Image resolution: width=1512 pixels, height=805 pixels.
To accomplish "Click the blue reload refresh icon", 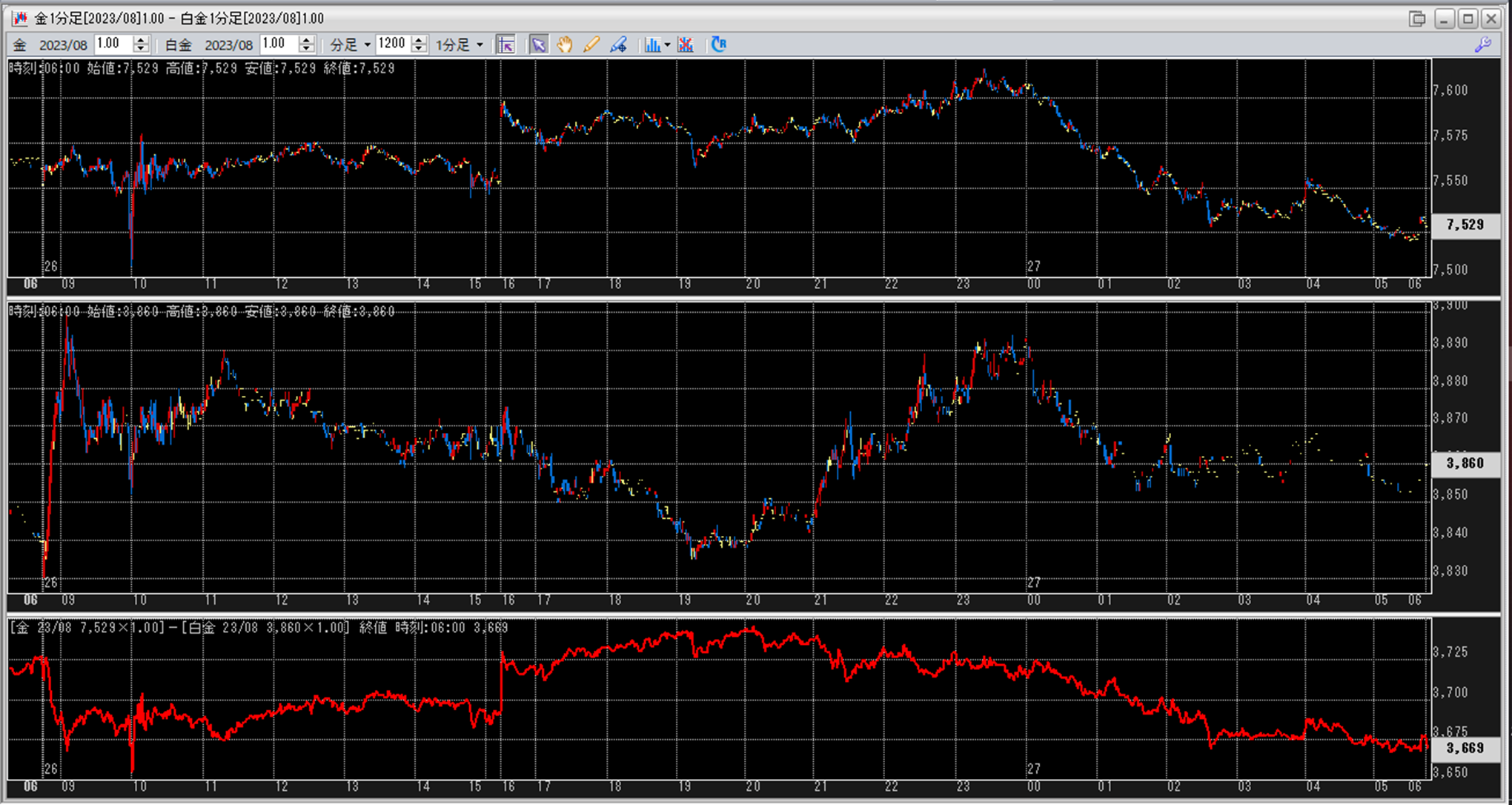I will (718, 44).
